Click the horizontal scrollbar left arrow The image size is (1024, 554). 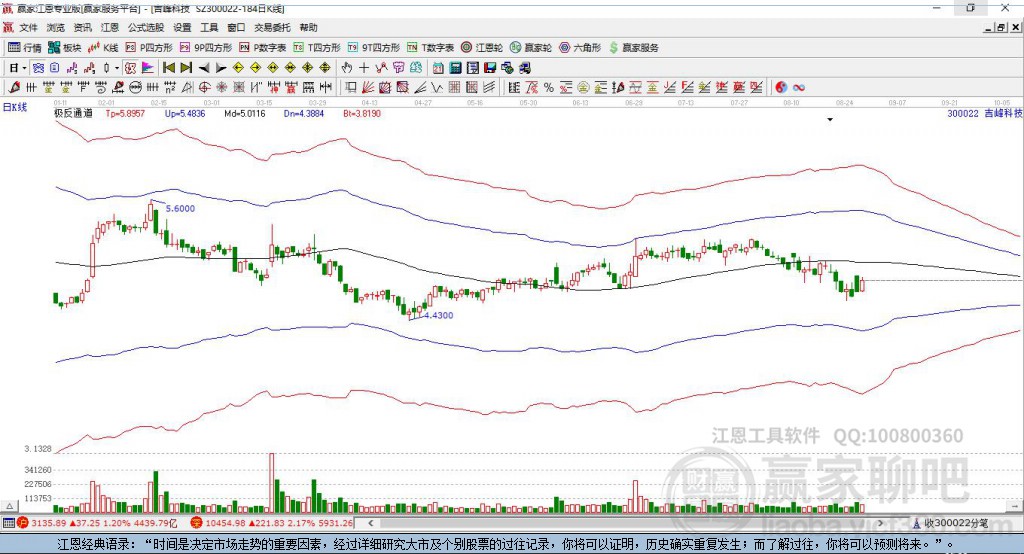pyautogui.click(x=371, y=523)
